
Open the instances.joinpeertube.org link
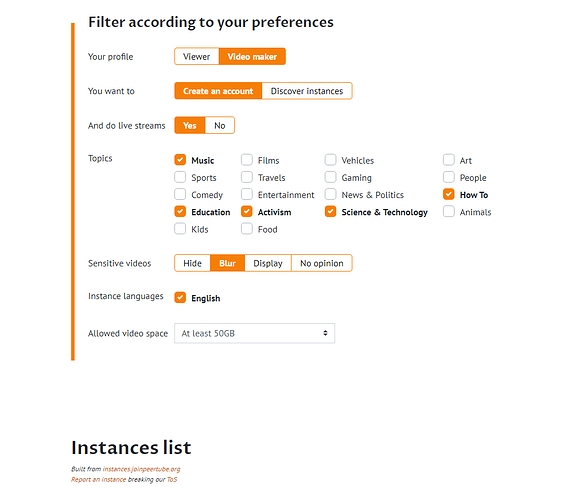[141, 469]
